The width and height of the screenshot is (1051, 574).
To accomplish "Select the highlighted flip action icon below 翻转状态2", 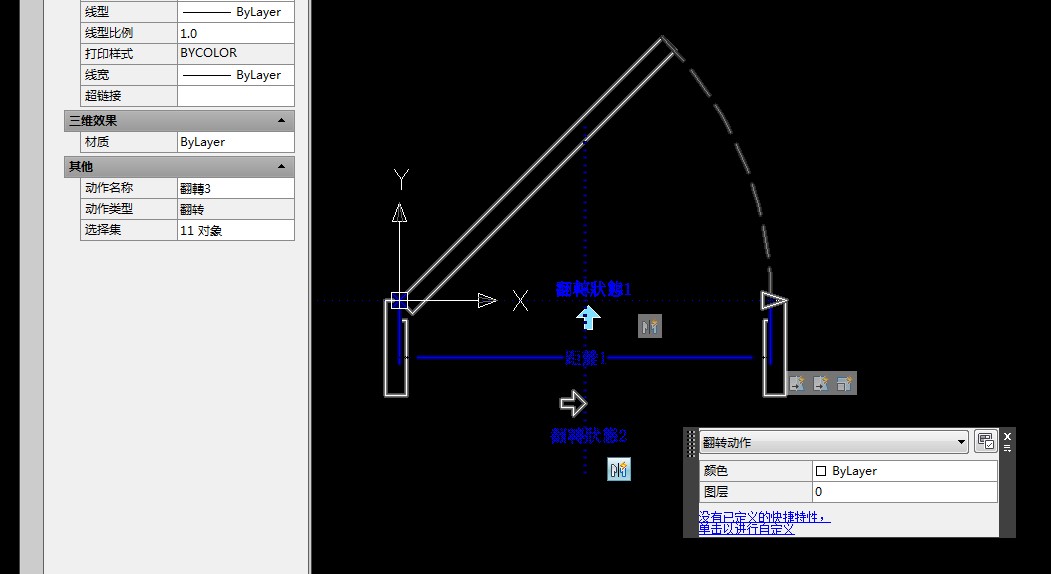I will click(x=619, y=468).
